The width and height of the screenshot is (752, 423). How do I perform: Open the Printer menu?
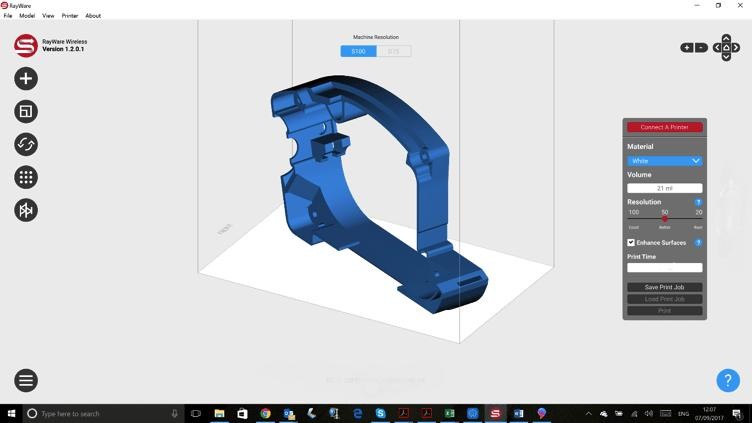coord(70,16)
